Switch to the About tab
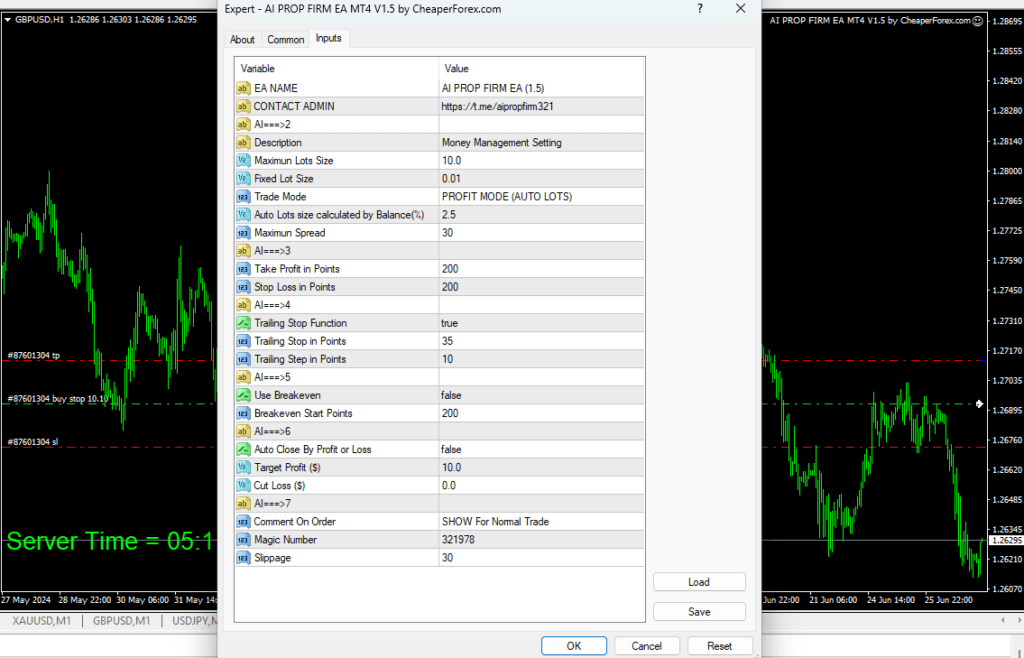Image resolution: width=1024 pixels, height=658 pixels. click(242, 39)
